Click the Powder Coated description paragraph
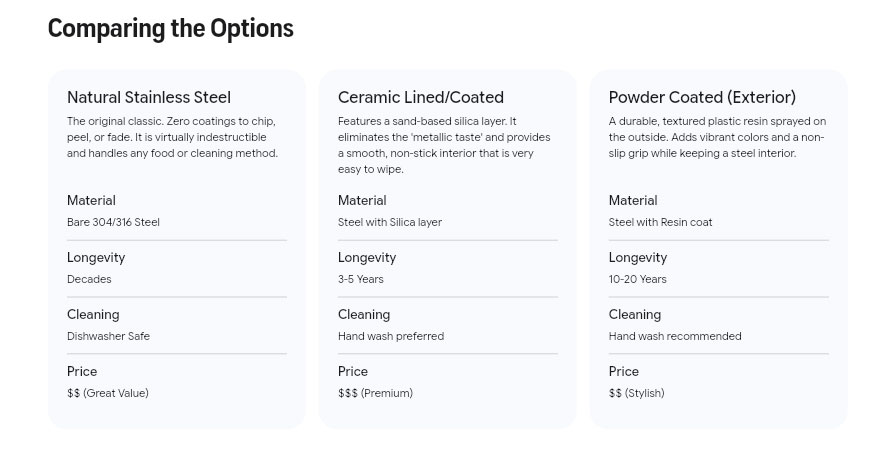The image size is (884, 450). [x=717, y=137]
